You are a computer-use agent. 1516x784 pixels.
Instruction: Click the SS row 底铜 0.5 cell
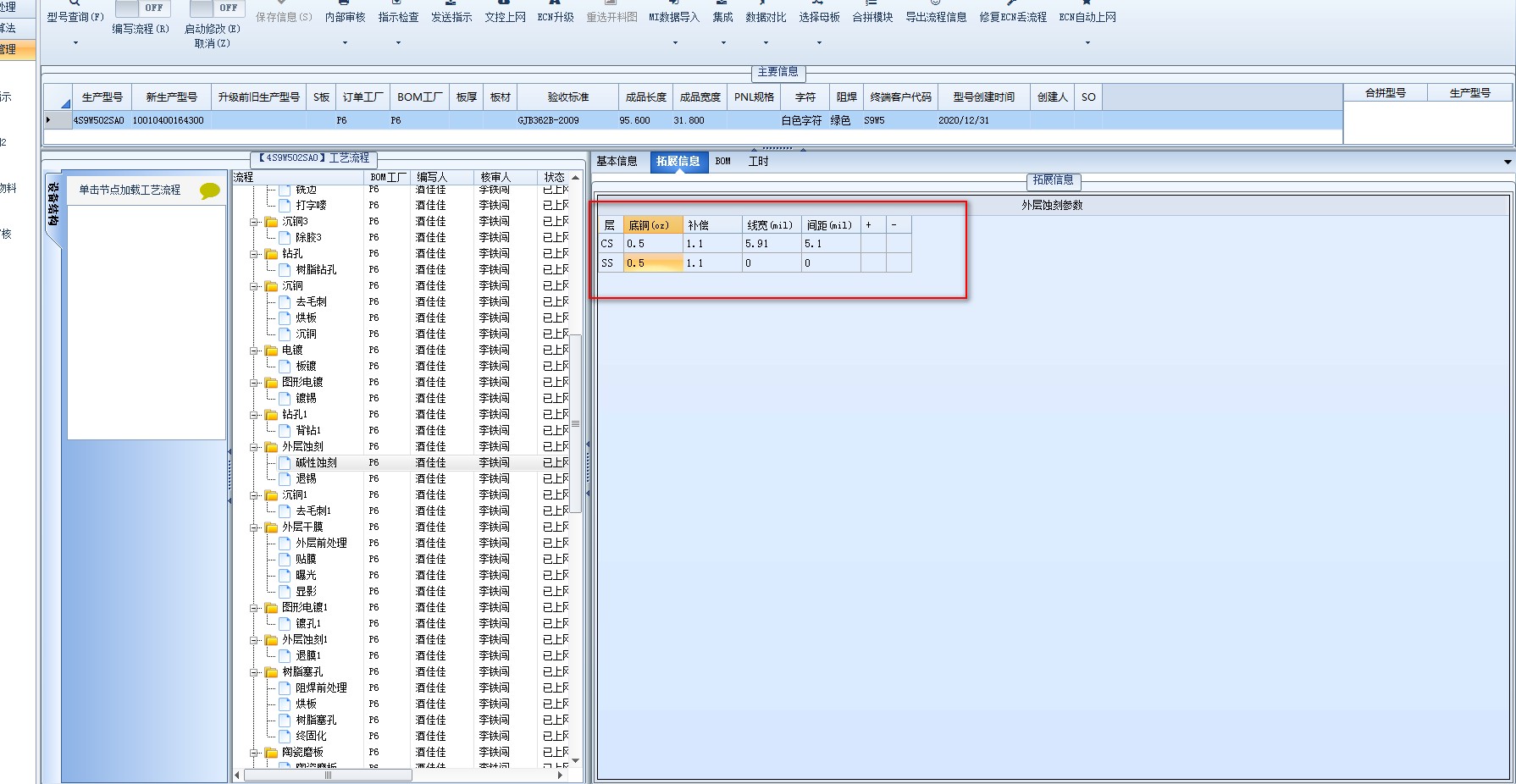click(x=653, y=263)
